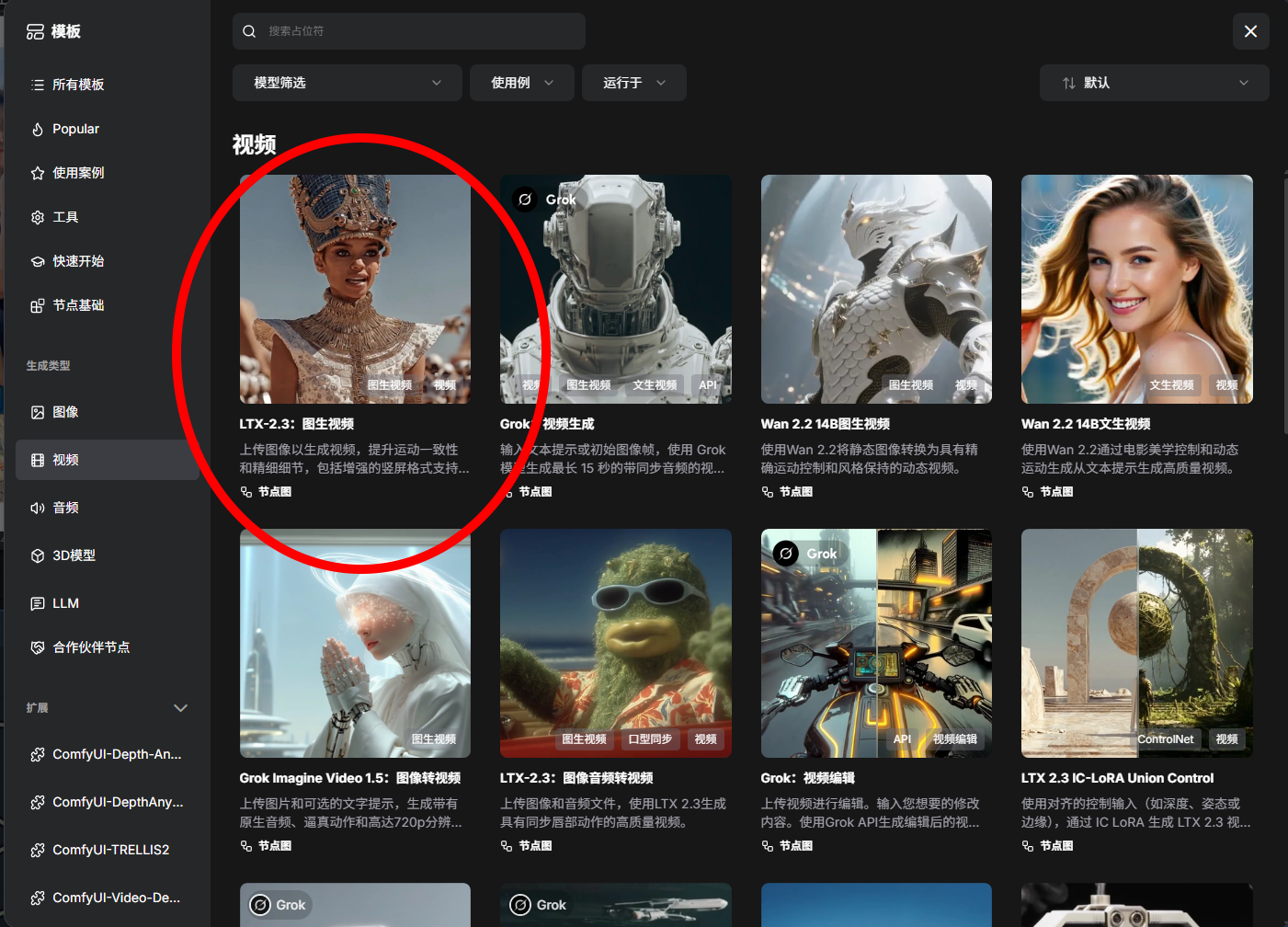Select 工具 in the sidebar
Viewport: 1288px width, 927px height.
pos(108,217)
